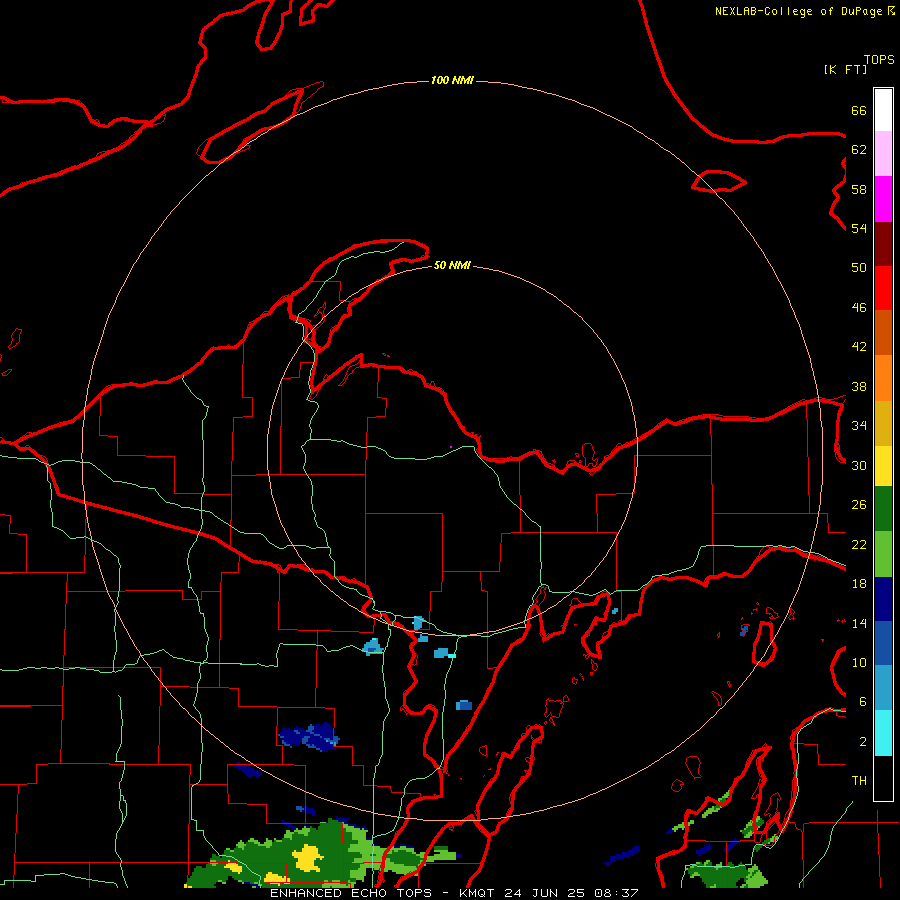Viewport: 900px width, 900px height.
Task: Click the legend value 30
Action: [859, 465]
